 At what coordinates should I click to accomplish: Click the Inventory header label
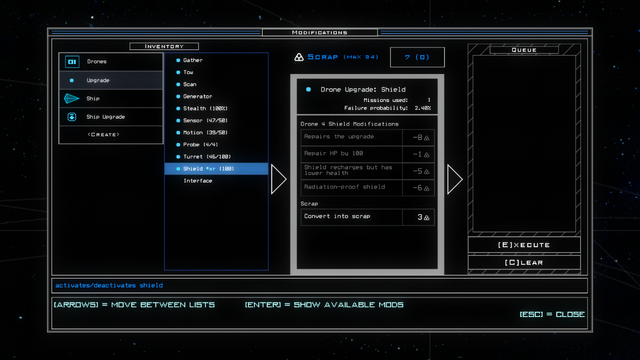164,47
